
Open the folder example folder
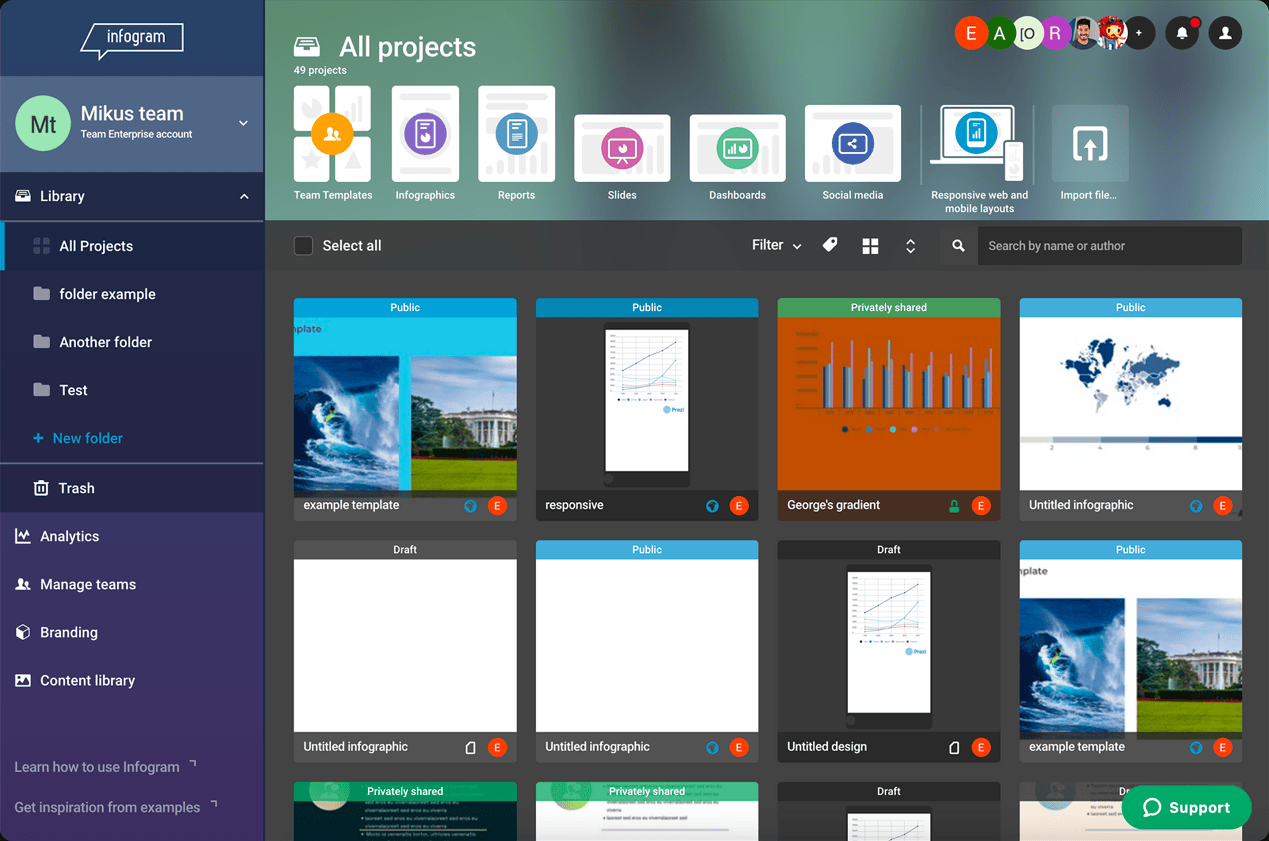[132, 294]
